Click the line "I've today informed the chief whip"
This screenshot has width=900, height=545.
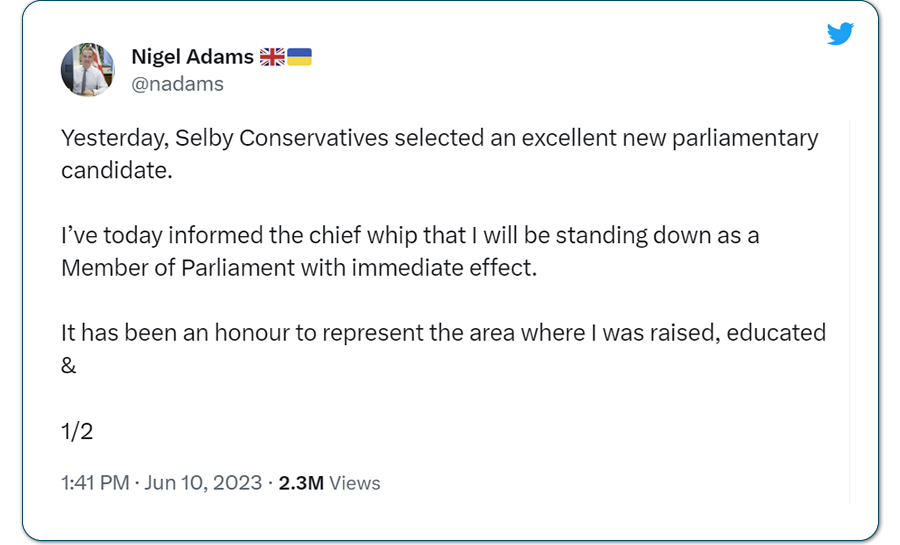coord(410,236)
